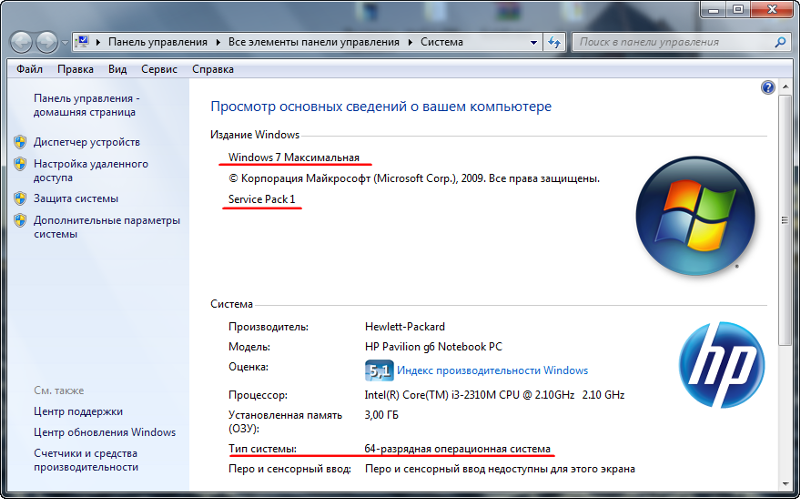Open Панель управления - домашняя страница link
Screen dimensions: 800x499
click(x=87, y=105)
